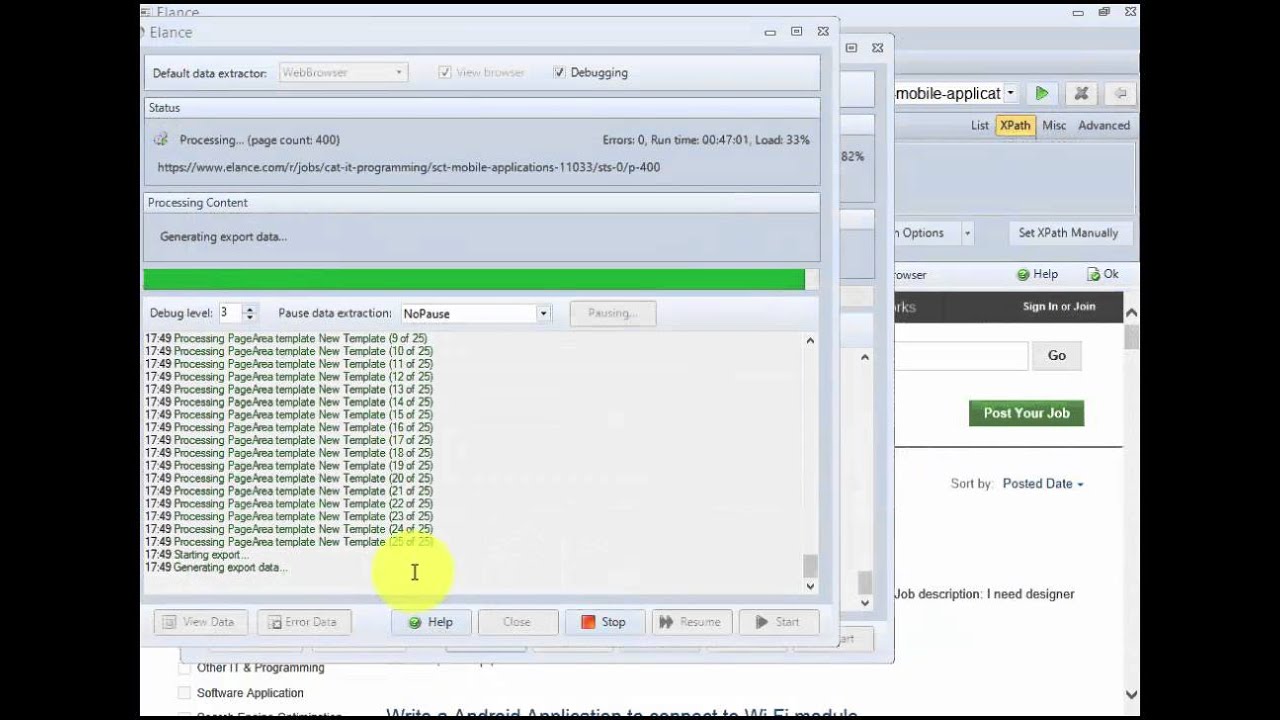The image size is (1280, 720).
Task: Click Set XPath Manually button
Action: point(1068,233)
